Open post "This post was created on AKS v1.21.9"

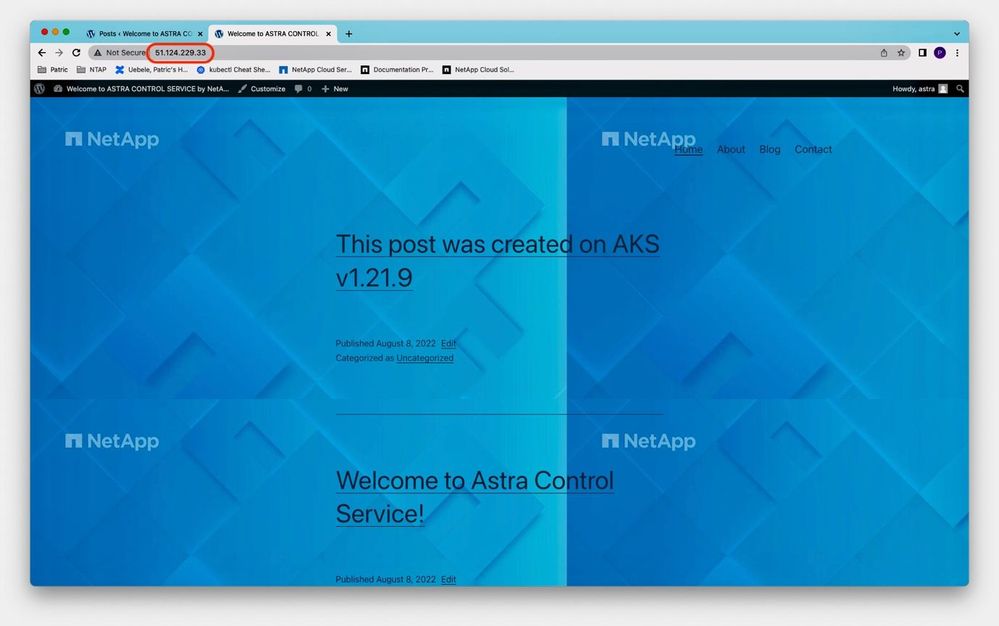[x=498, y=260]
